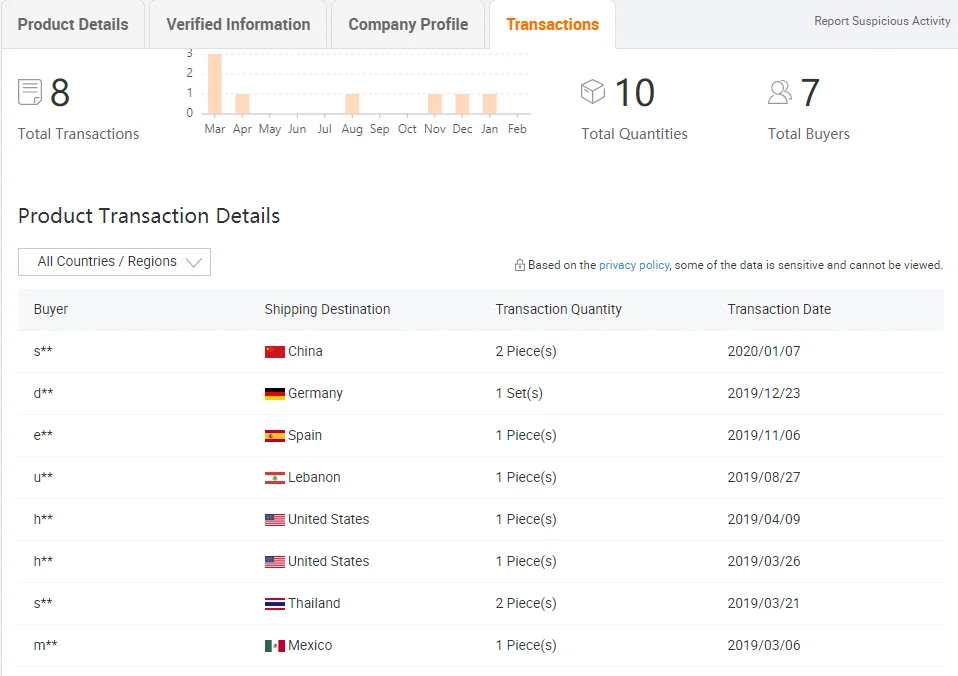Click the Total Transactions document icon

pos(30,92)
